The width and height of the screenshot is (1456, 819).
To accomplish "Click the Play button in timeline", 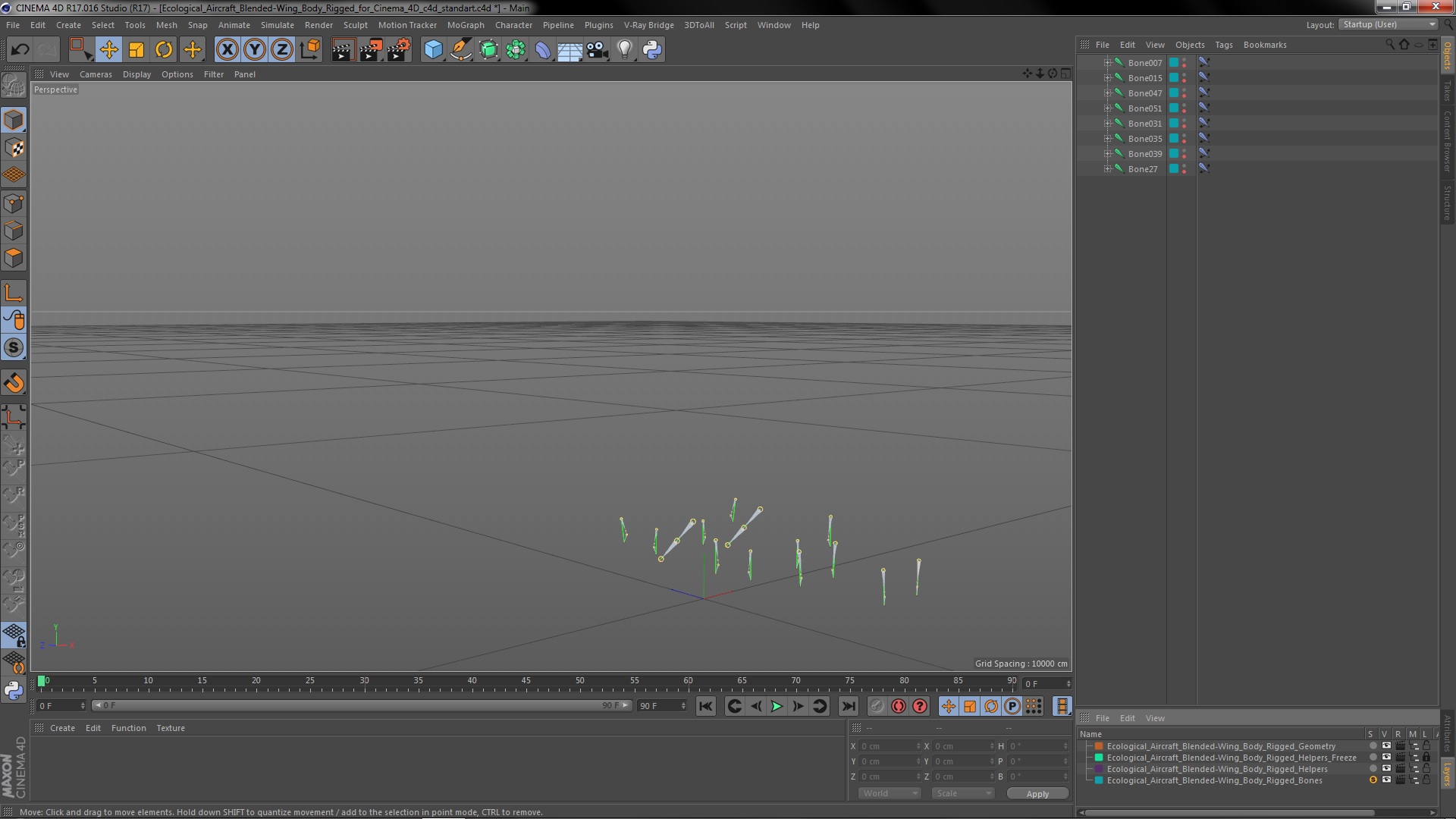I will click(777, 706).
